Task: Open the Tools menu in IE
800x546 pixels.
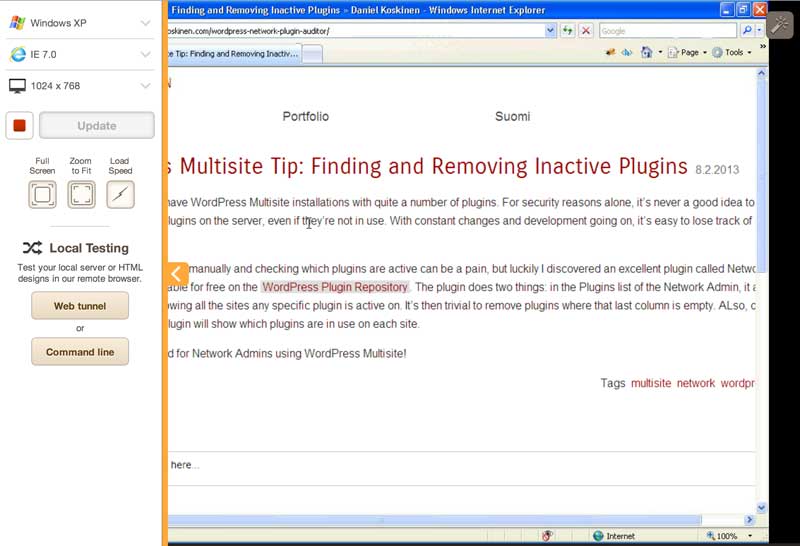Action: point(733,52)
